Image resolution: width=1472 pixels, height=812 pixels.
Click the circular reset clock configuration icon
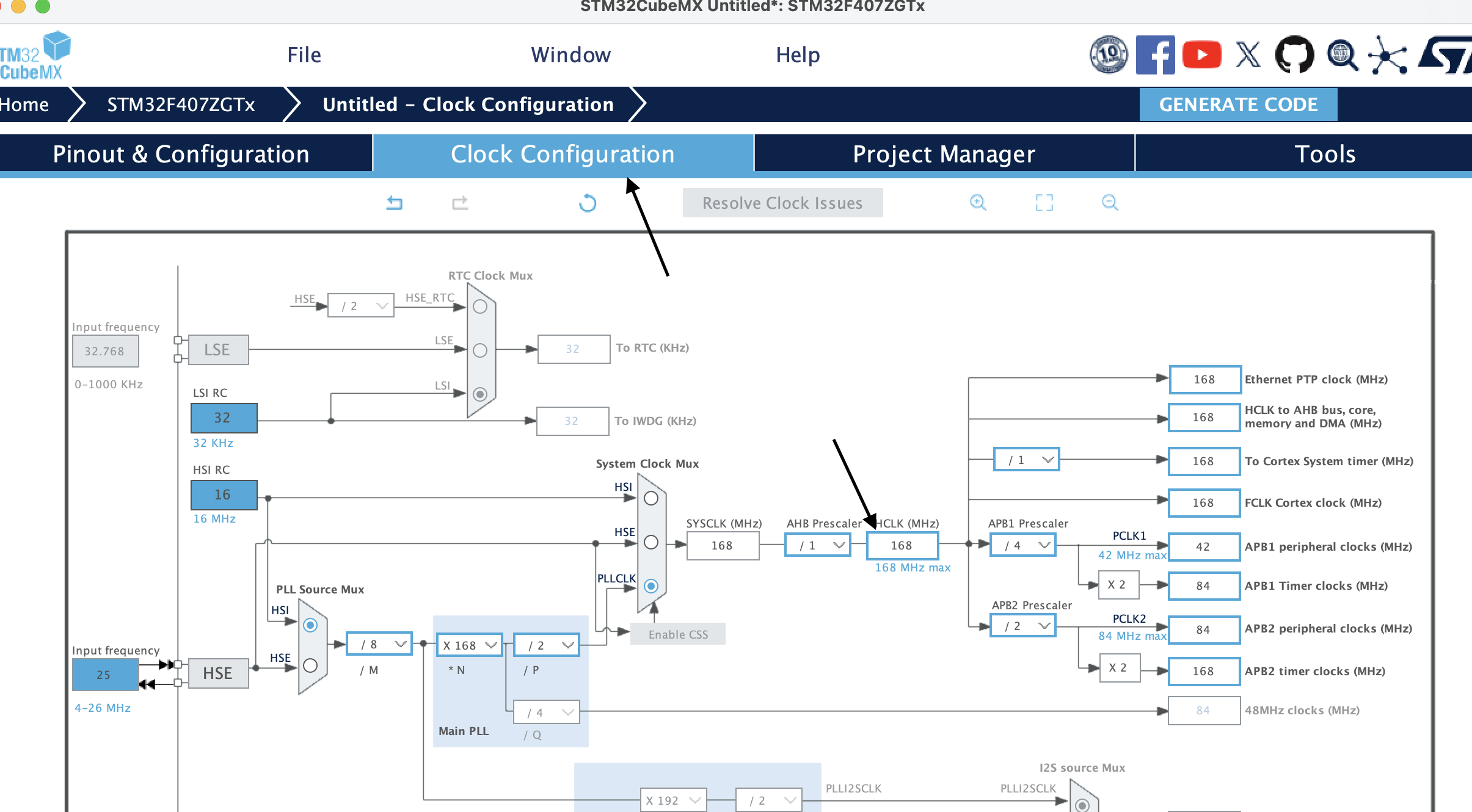click(588, 203)
